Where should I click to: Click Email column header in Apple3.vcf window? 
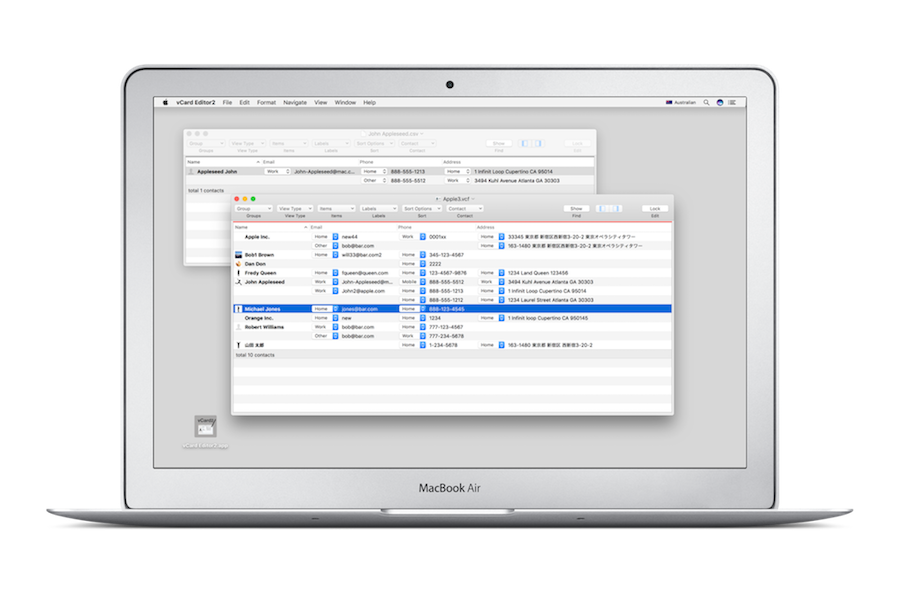click(x=353, y=228)
